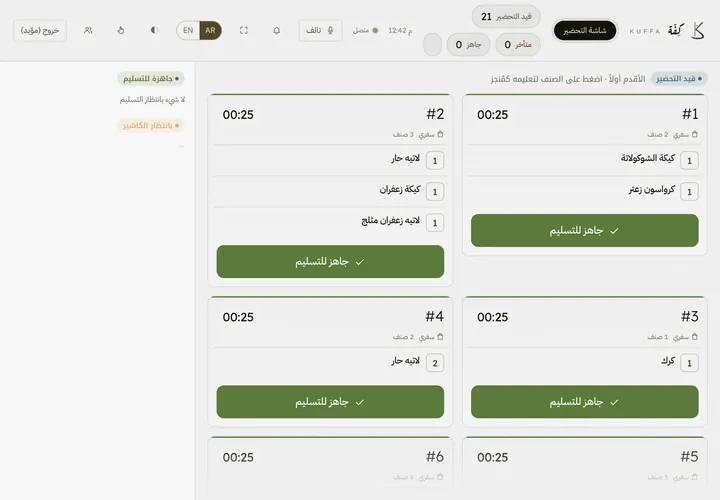Click quantity box 2 in order #4
The width and height of the screenshot is (720, 500).
(435, 363)
